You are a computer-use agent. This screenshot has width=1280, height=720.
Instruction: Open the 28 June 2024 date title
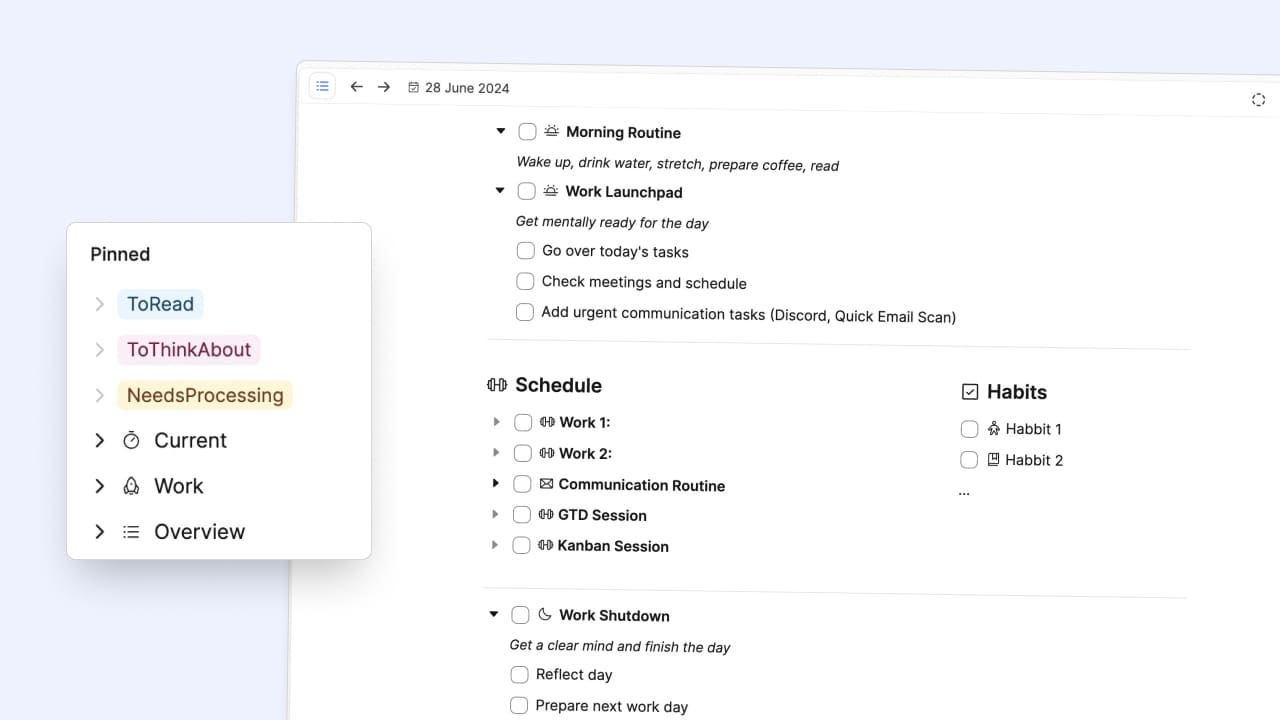(467, 88)
